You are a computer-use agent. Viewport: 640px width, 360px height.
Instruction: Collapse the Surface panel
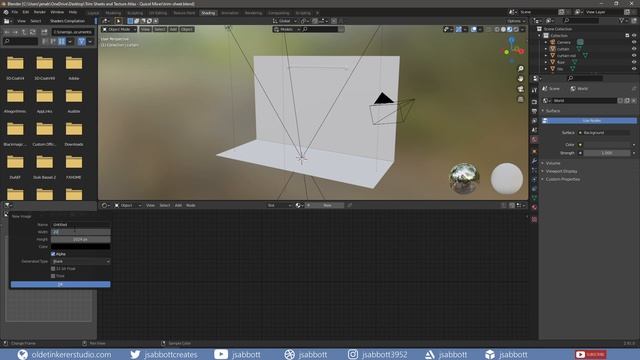553,111
